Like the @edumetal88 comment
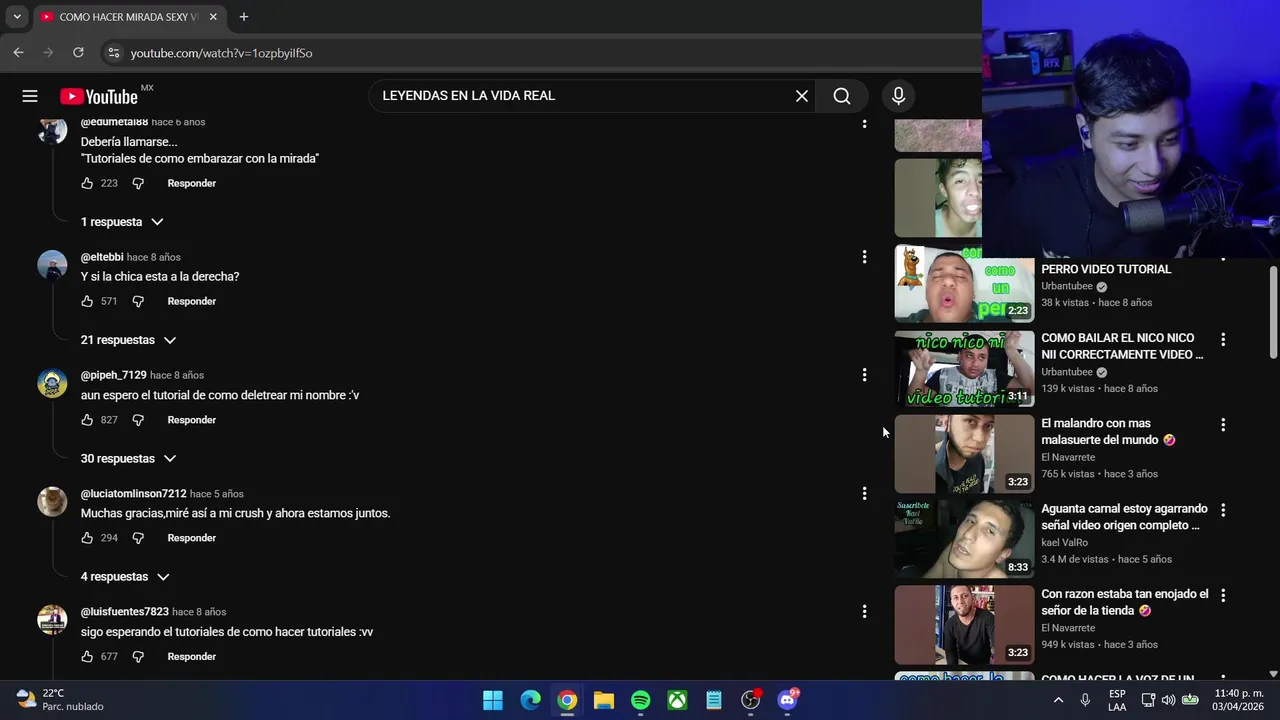Viewport: 1280px width, 720px height. point(87,183)
